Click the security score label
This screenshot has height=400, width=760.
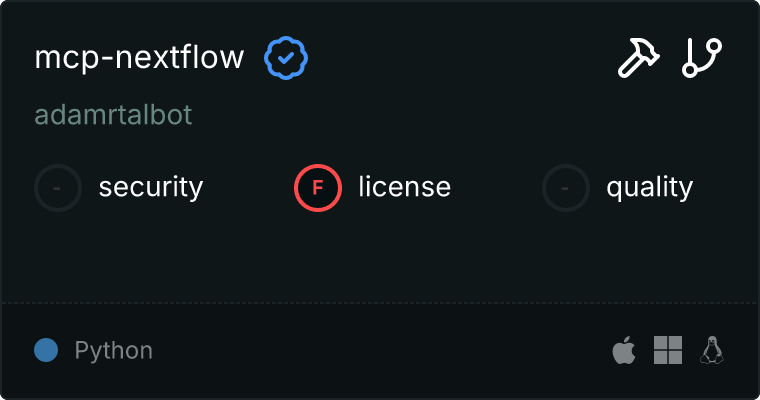coord(151,187)
